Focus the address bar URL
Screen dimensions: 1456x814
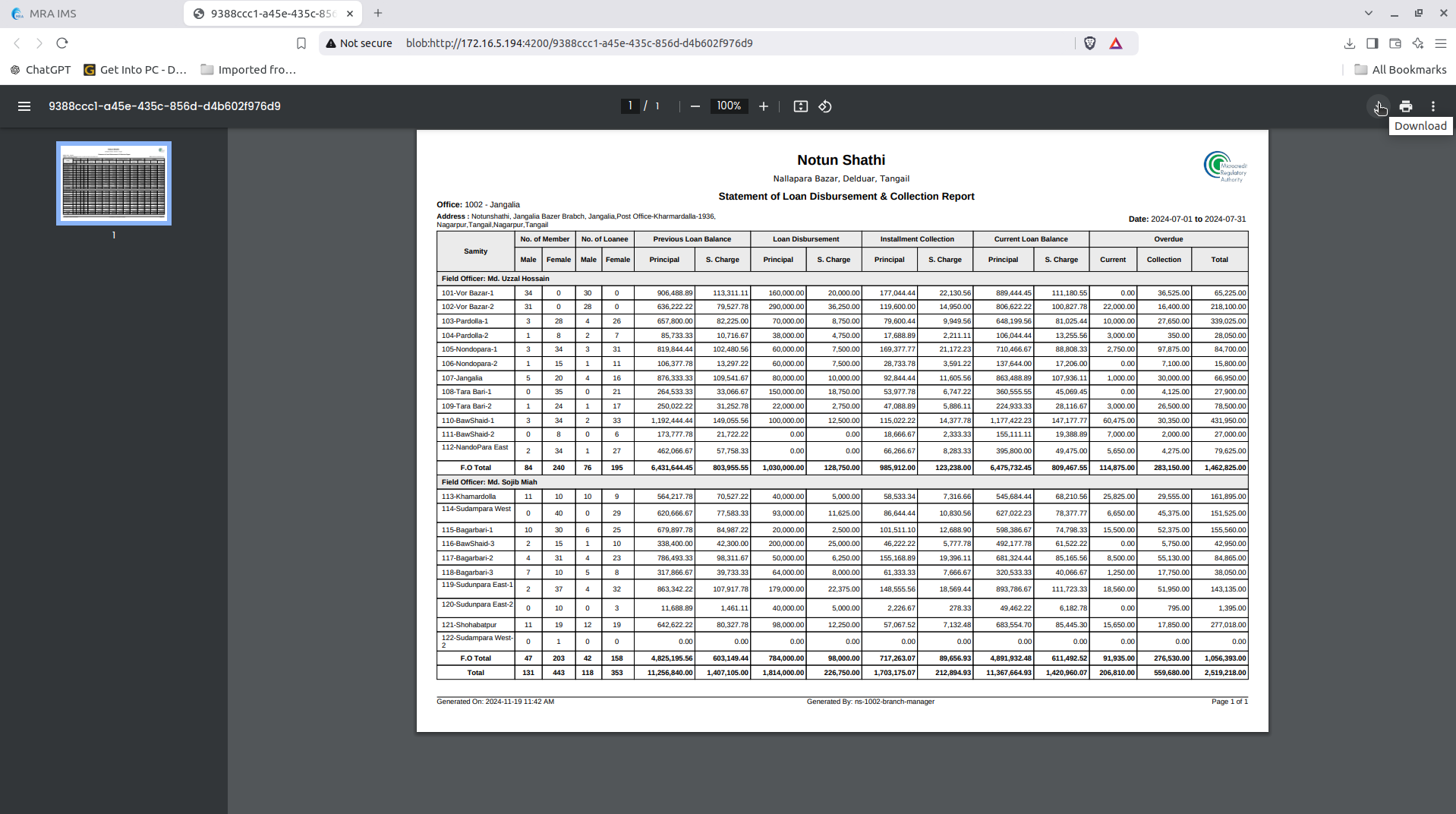tap(579, 43)
